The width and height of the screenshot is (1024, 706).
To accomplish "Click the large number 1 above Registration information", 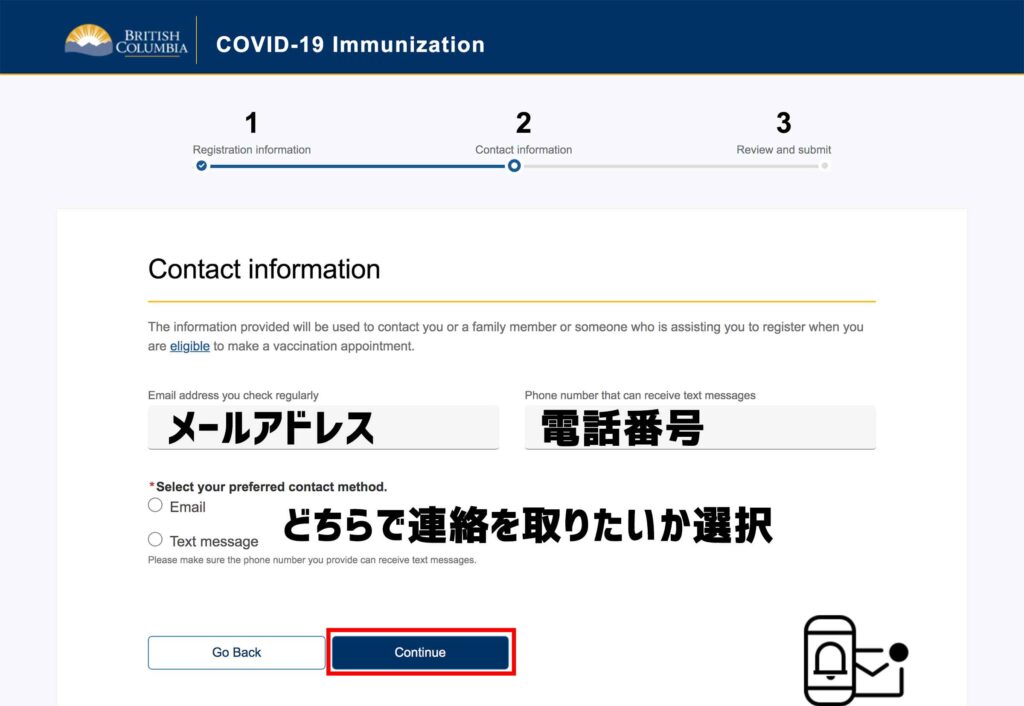I will [x=251, y=123].
